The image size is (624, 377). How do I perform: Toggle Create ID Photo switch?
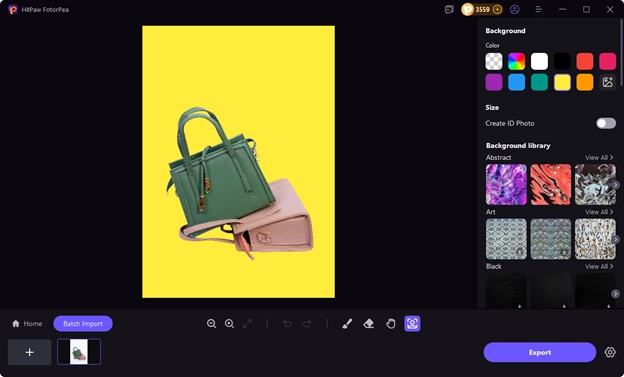pyautogui.click(x=606, y=123)
